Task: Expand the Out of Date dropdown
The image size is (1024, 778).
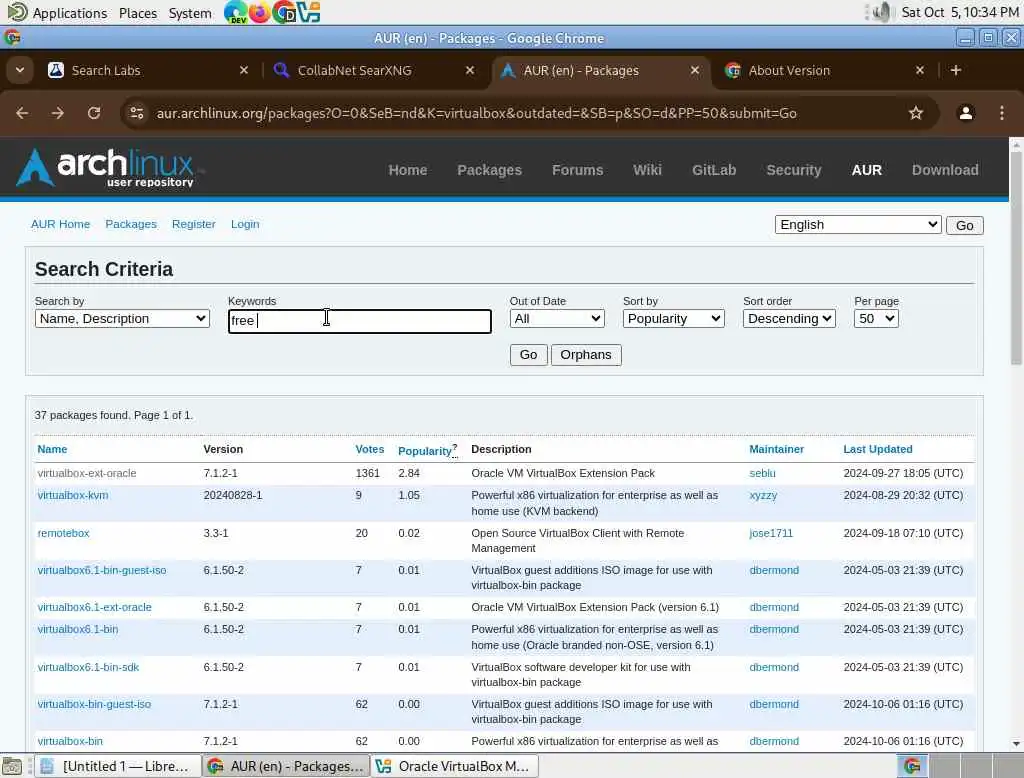Action: (557, 318)
